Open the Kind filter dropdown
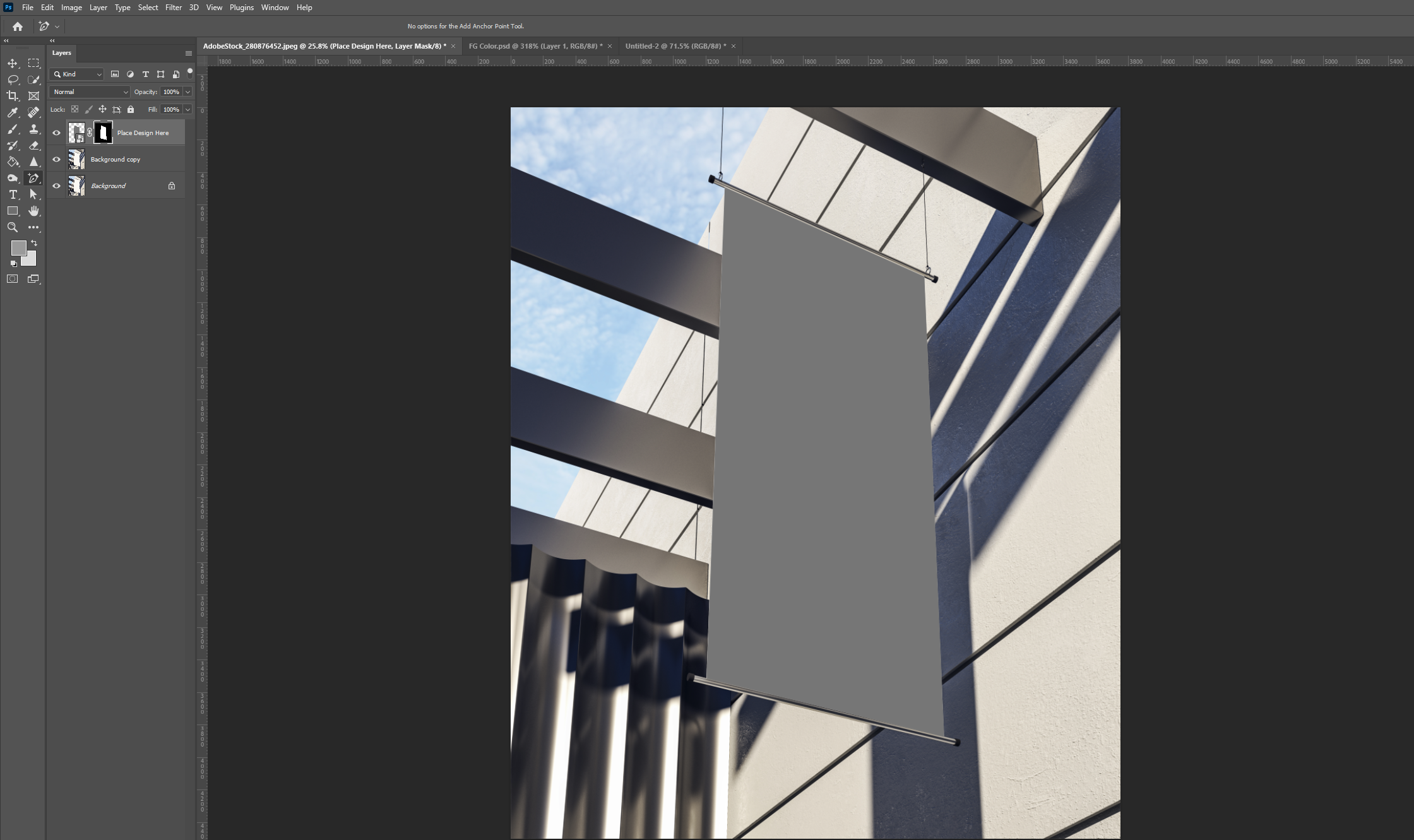 77,74
